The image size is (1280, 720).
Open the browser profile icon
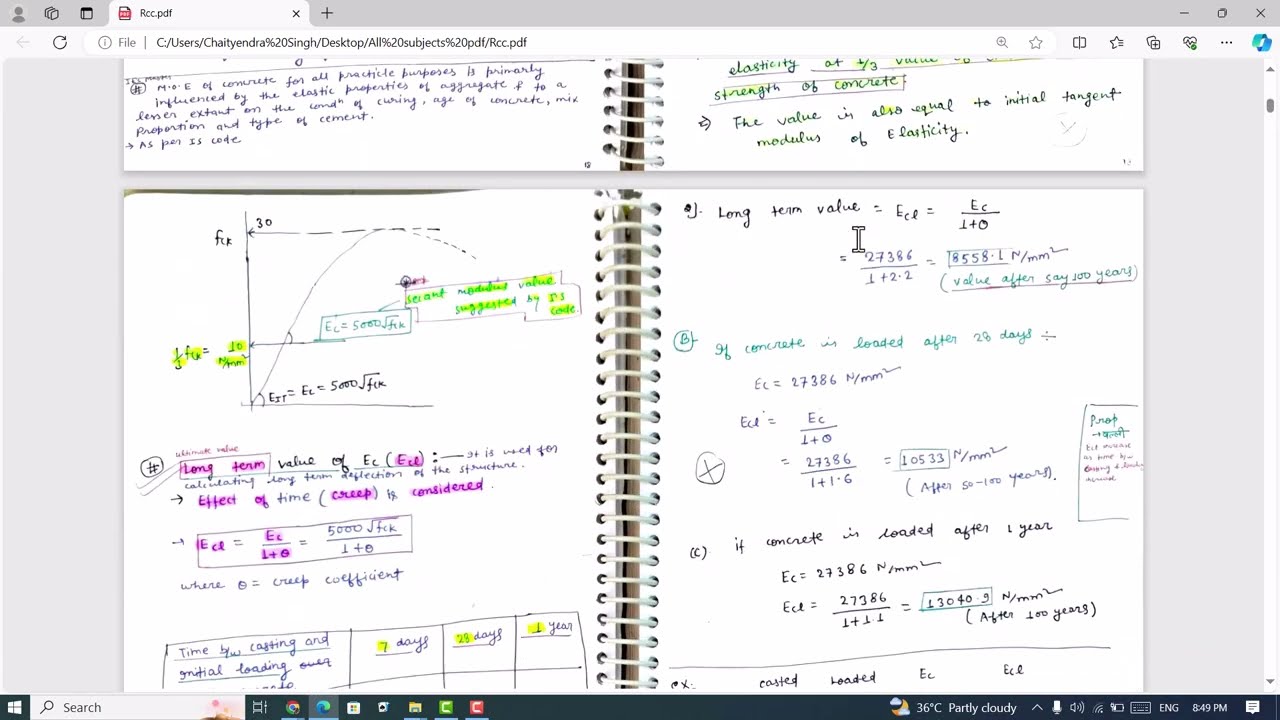point(18,13)
